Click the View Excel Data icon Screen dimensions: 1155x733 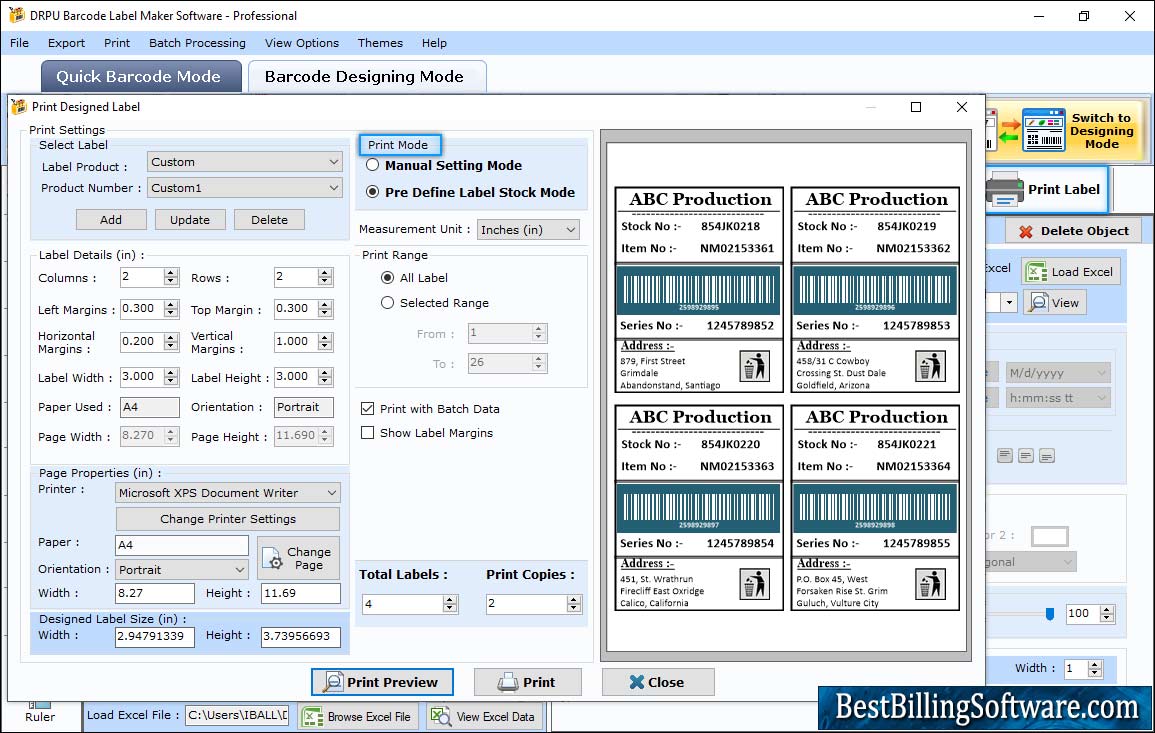[x=440, y=716]
